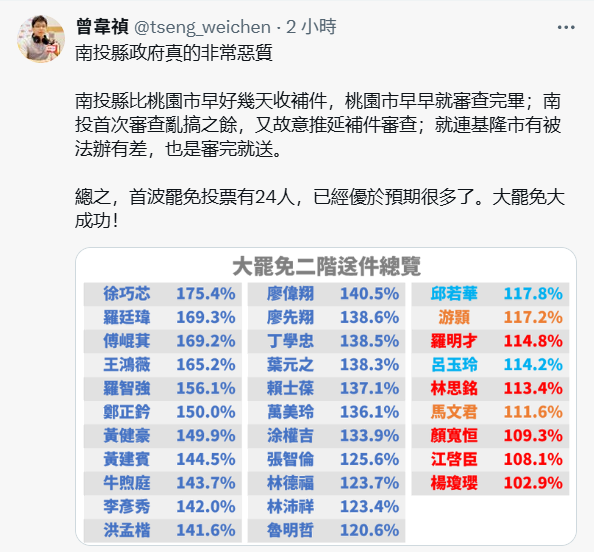The image size is (594, 552).
Task: Click 游顥 117.2% orange entry
Action: pos(490,317)
